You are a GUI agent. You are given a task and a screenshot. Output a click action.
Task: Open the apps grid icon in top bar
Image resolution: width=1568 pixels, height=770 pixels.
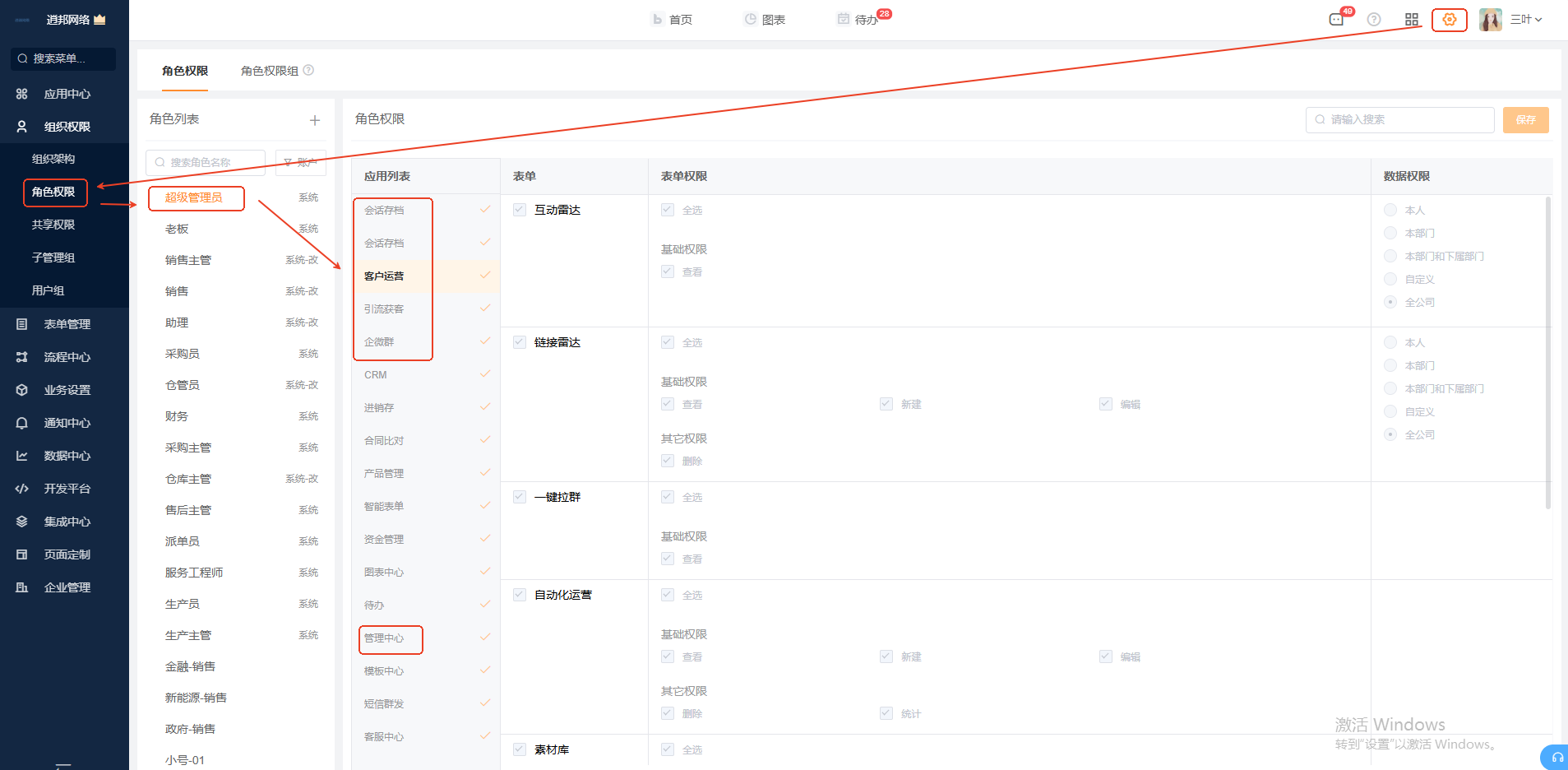coord(1412,20)
